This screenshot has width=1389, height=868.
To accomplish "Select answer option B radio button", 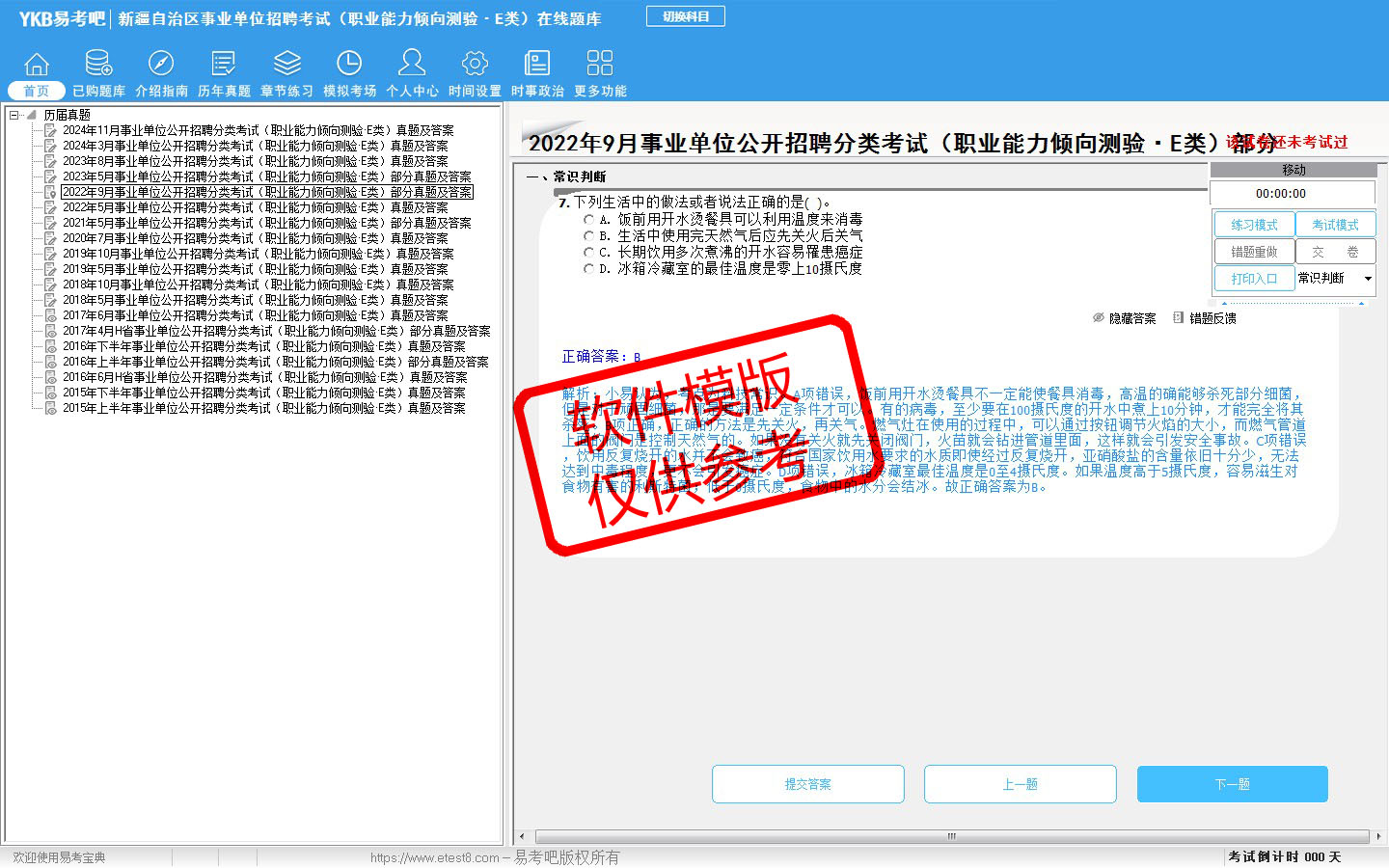I will [588, 236].
